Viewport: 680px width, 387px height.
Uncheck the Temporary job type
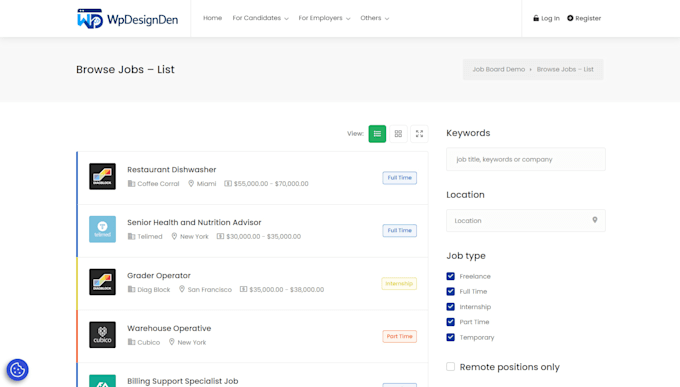pos(451,337)
